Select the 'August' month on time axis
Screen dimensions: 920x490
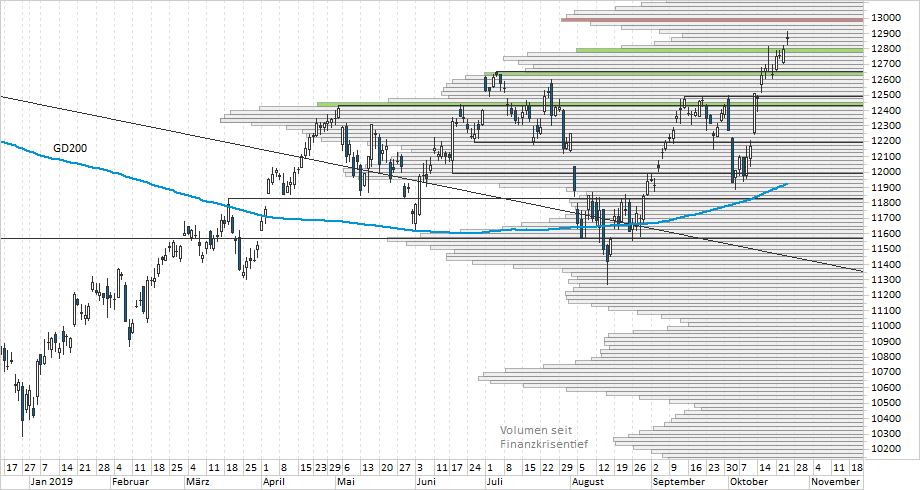587,481
